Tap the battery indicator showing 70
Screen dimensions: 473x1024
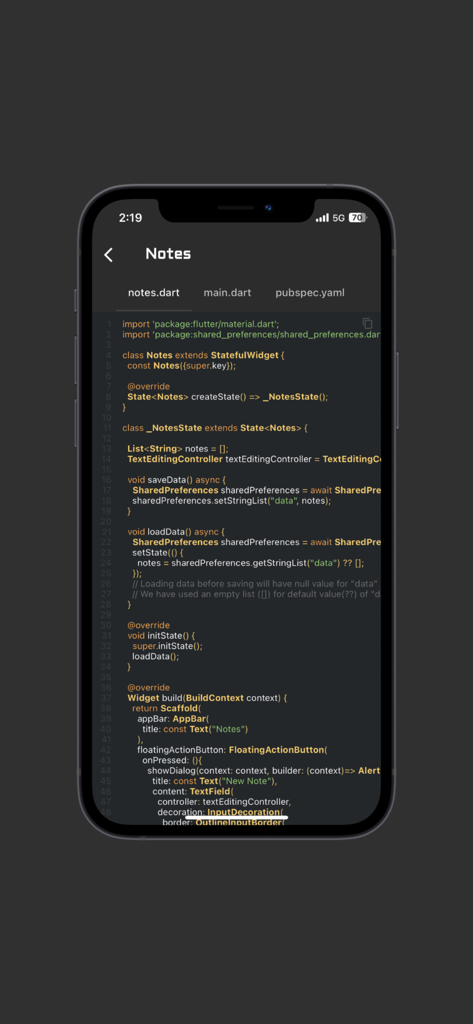pos(357,217)
